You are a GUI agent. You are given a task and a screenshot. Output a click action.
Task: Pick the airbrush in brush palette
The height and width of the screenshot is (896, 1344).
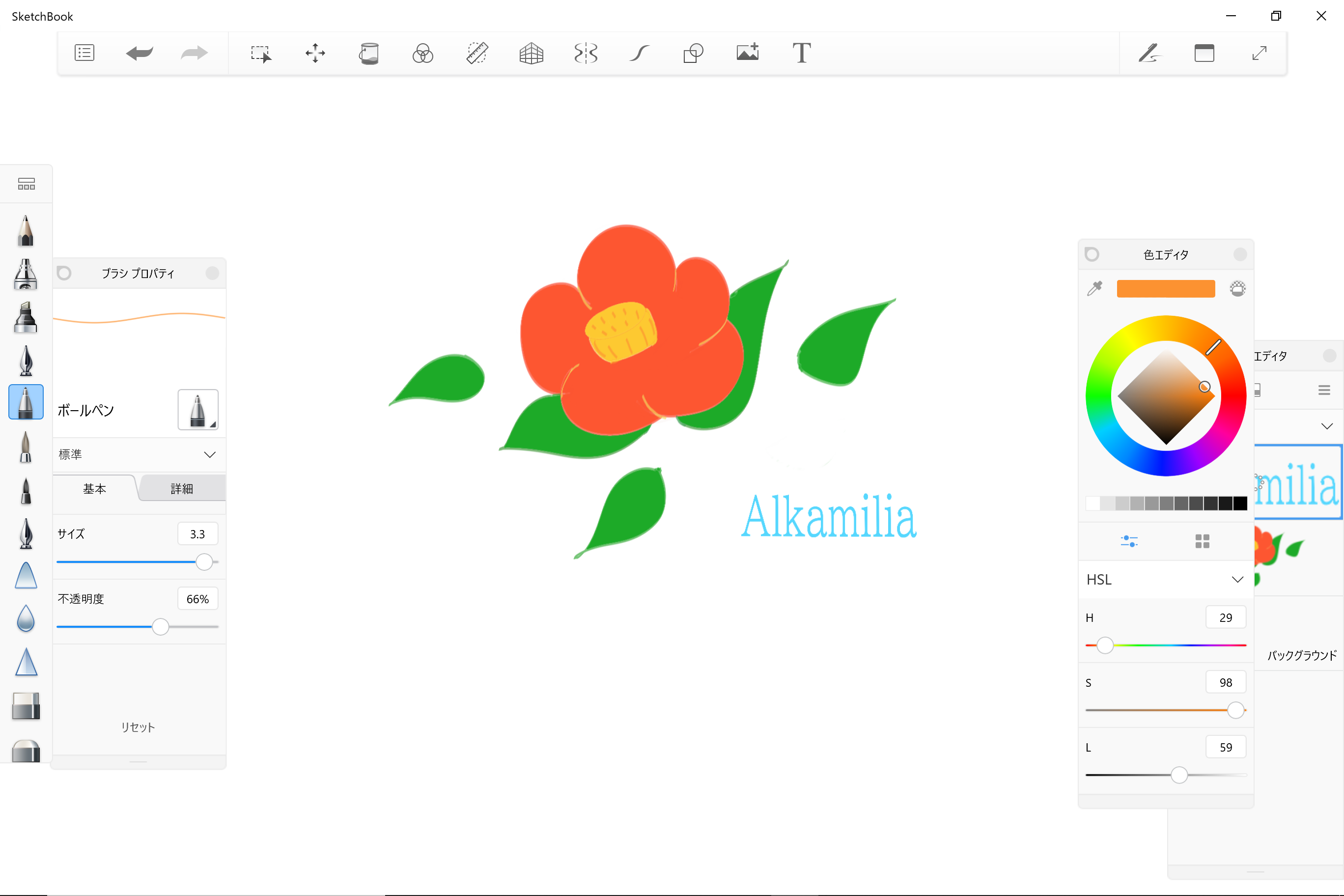tap(26, 274)
